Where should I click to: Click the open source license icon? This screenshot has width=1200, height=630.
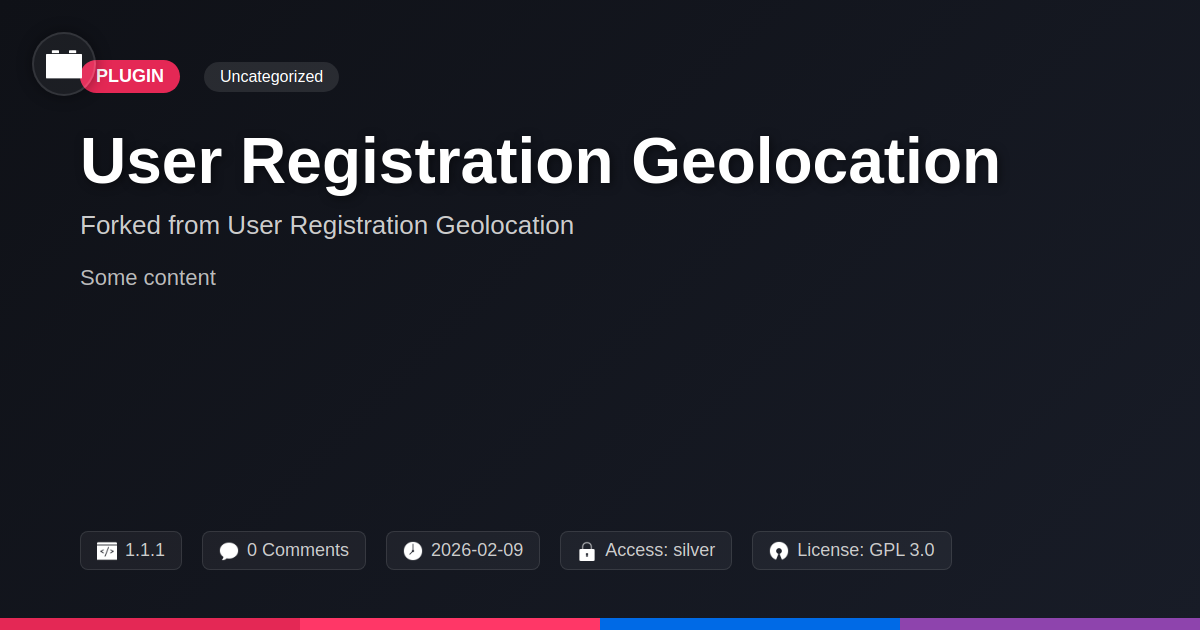point(779,551)
